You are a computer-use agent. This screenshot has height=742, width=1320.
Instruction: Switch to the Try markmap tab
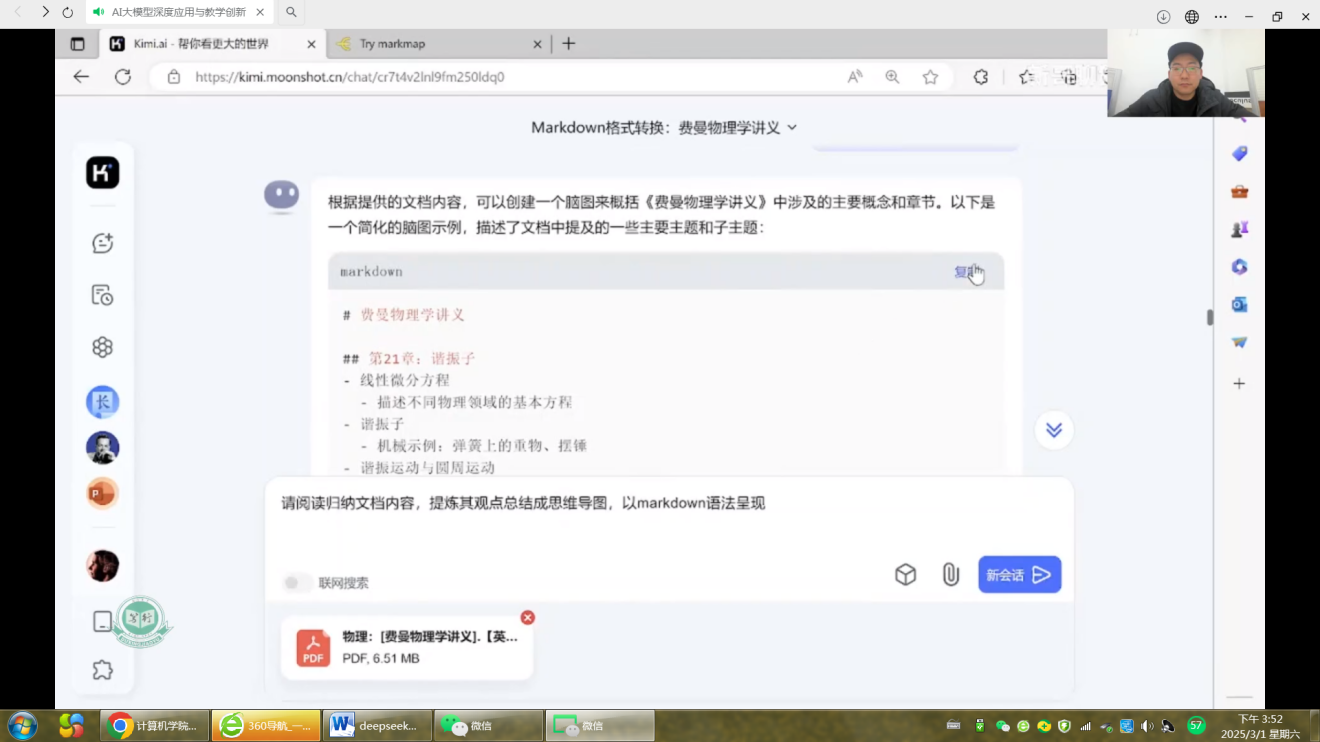click(x=440, y=44)
